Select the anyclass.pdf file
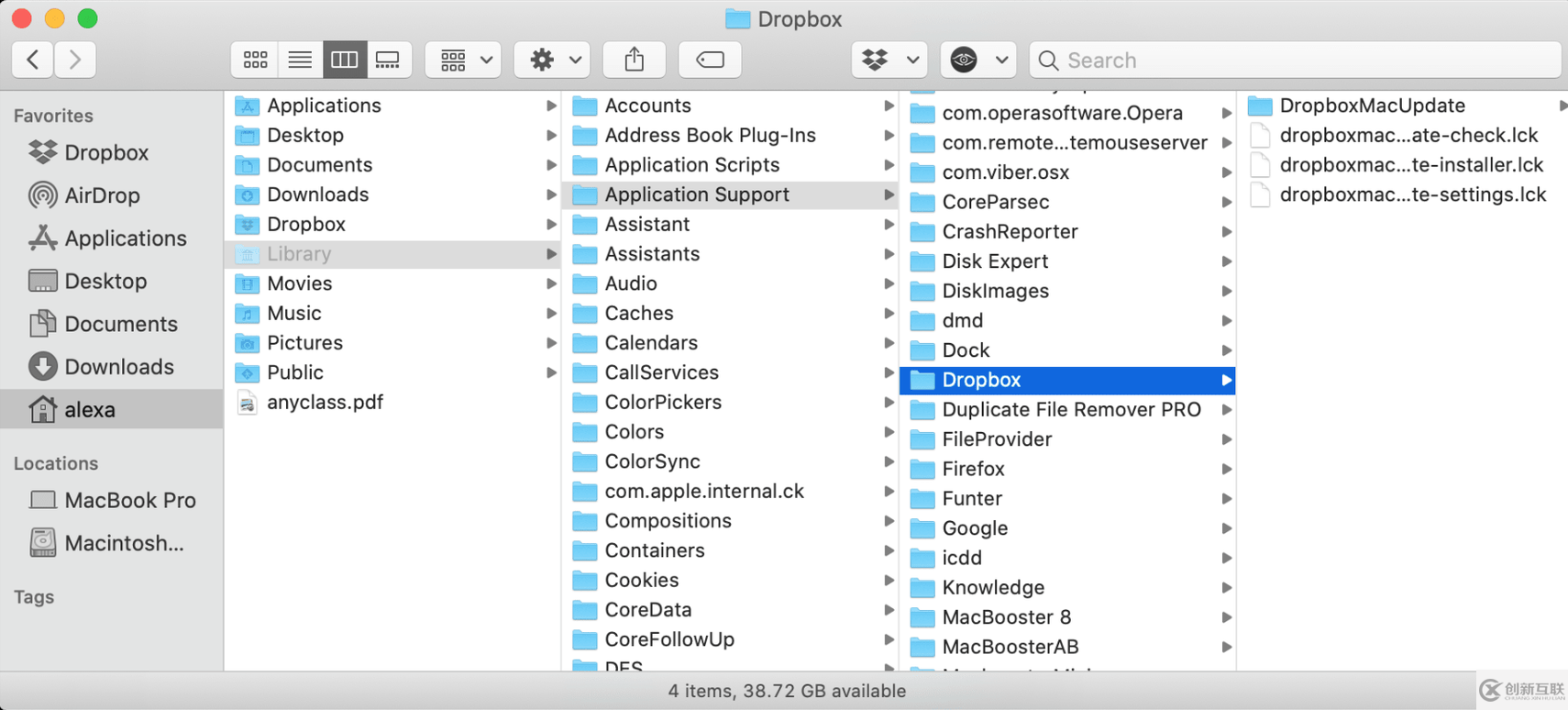This screenshot has width=1568, height=710. pos(392,402)
